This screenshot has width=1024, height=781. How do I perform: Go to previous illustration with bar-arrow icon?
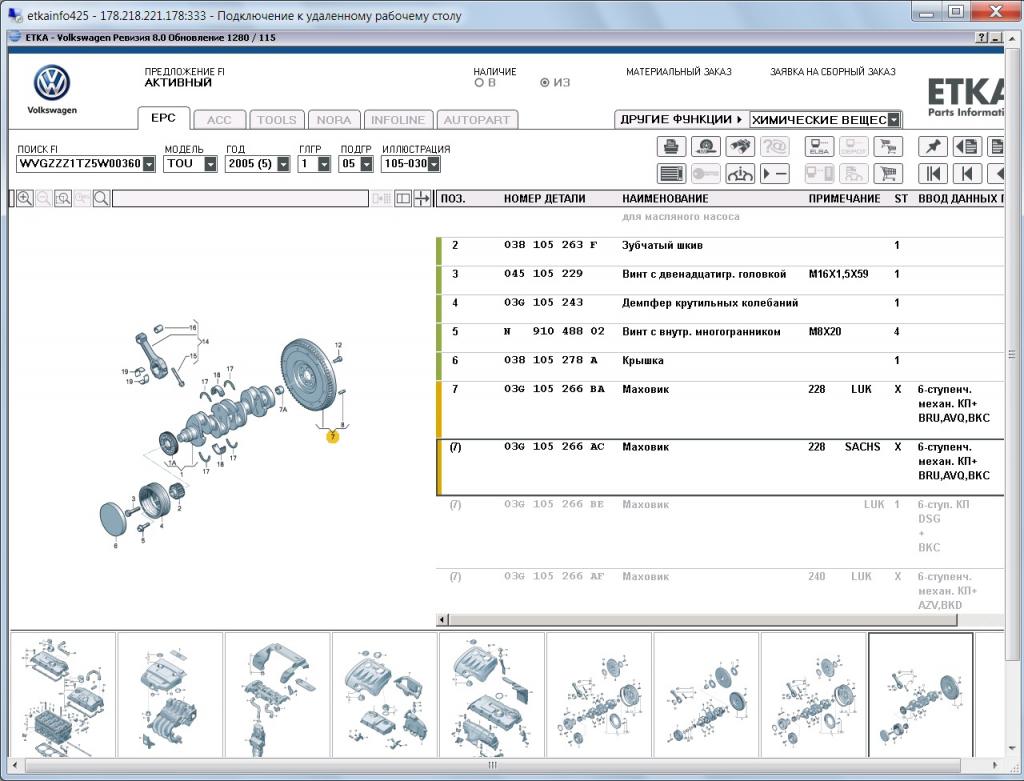pyautogui.click(x=967, y=174)
